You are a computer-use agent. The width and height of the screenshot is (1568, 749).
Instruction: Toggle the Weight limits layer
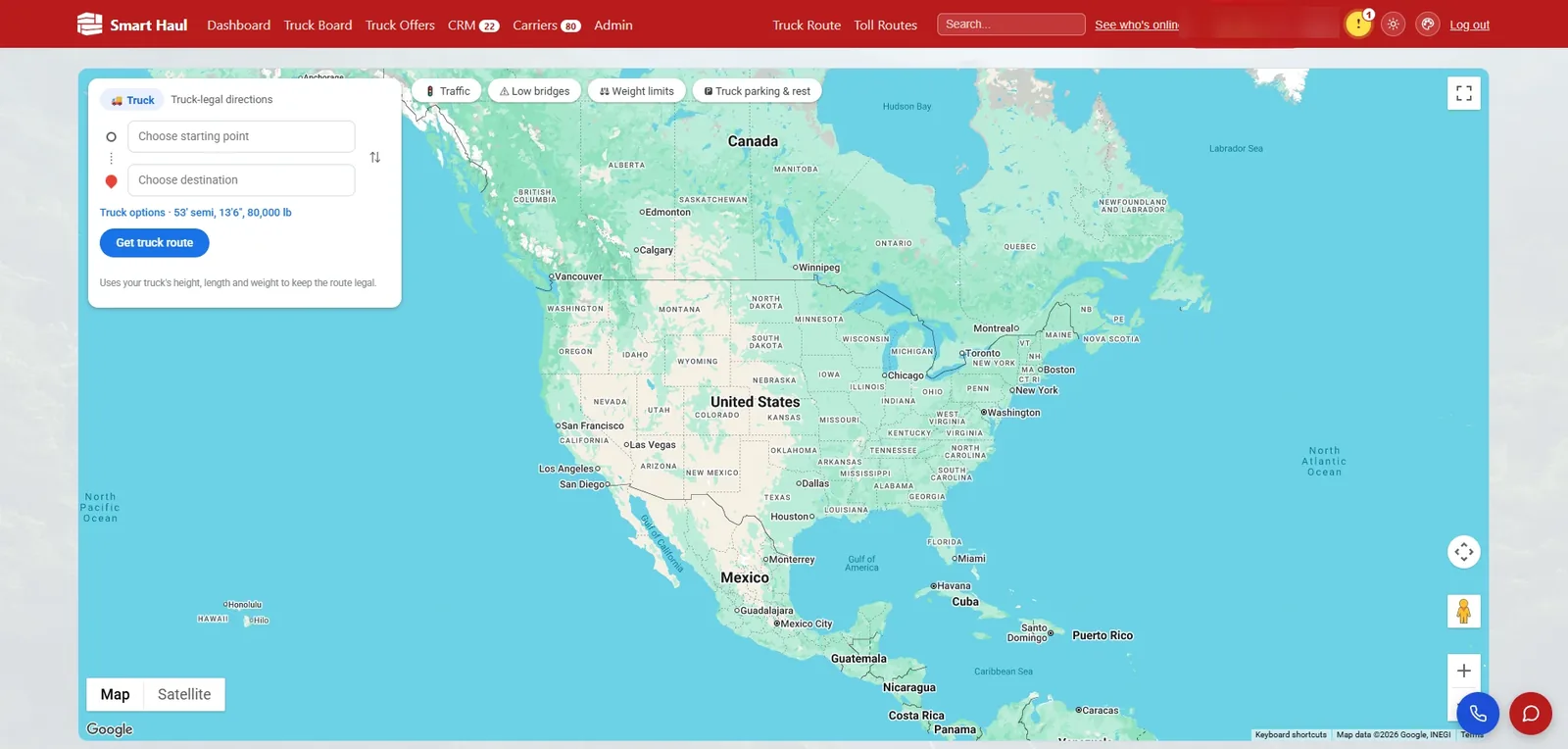tap(637, 91)
